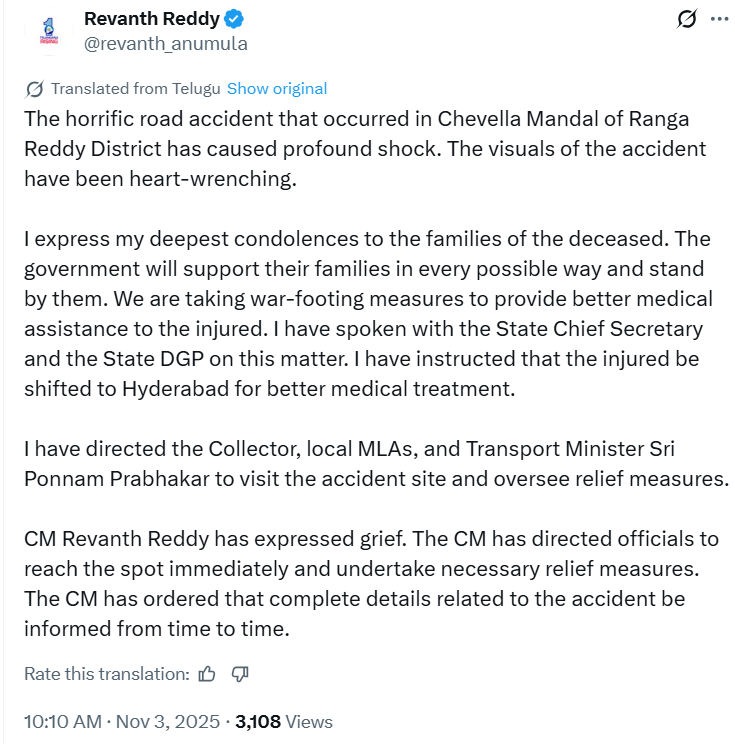Open the 3,108 Views count
Viewport: 735px width, 744px height.
284,721
